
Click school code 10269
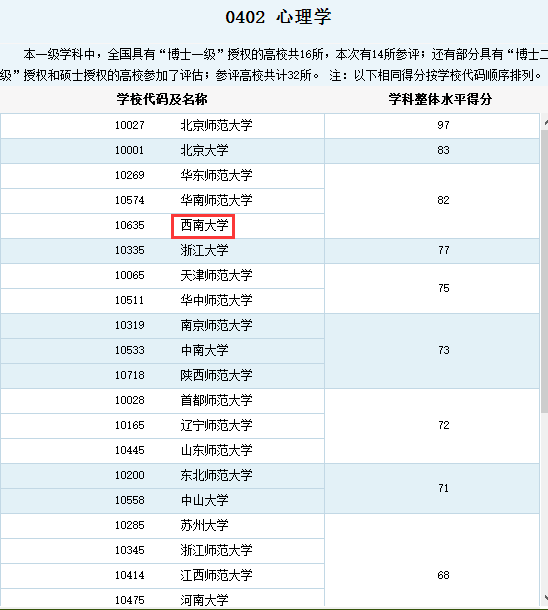[x=130, y=175]
